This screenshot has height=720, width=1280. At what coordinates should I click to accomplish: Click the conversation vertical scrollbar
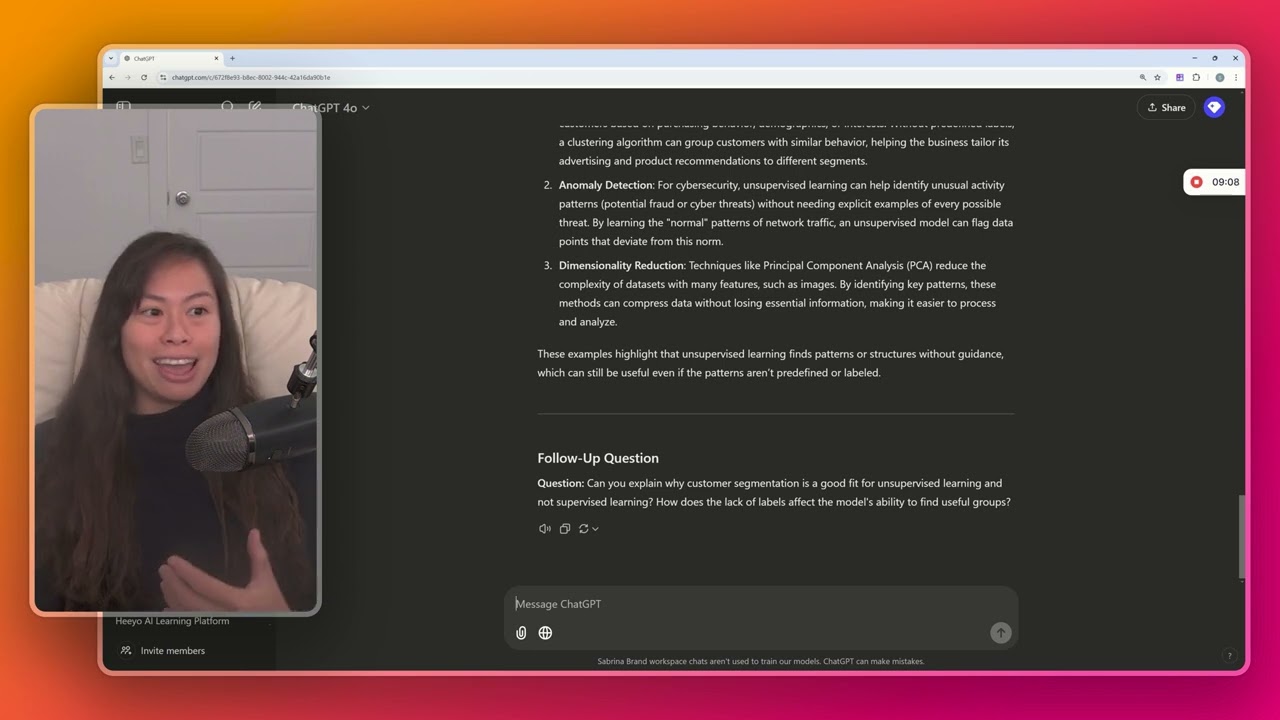tap(1241, 536)
